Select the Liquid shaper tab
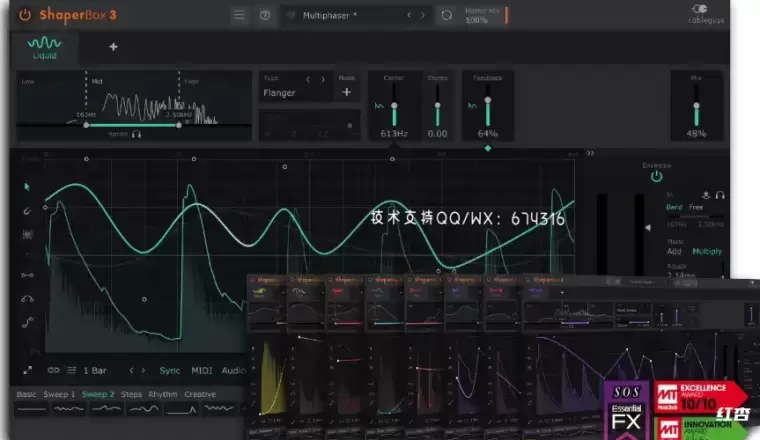760x440 pixels. coord(45,47)
